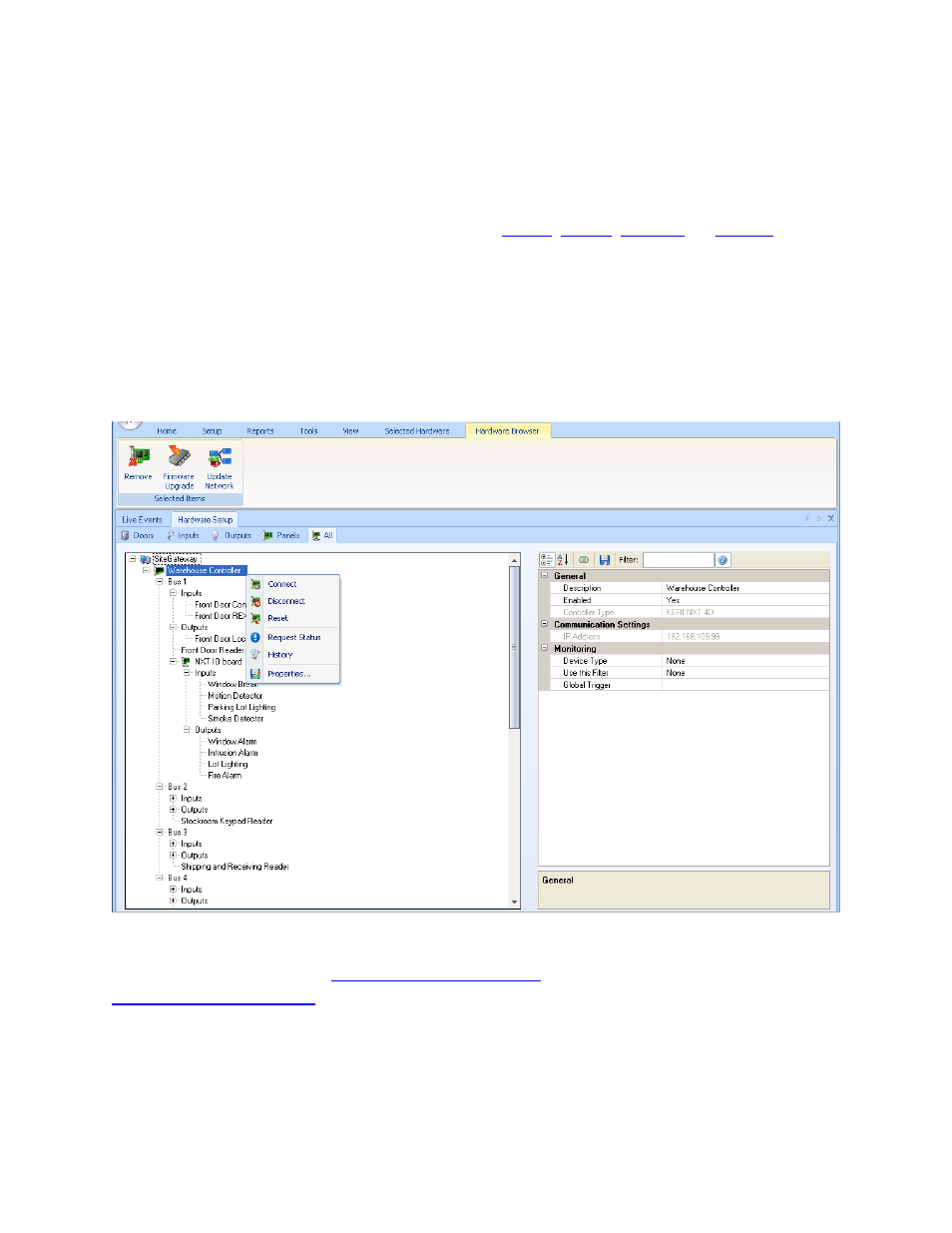Click the tree scrollbar down arrow
Viewport: 952px width, 1233px height.
(x=515, y=903)
